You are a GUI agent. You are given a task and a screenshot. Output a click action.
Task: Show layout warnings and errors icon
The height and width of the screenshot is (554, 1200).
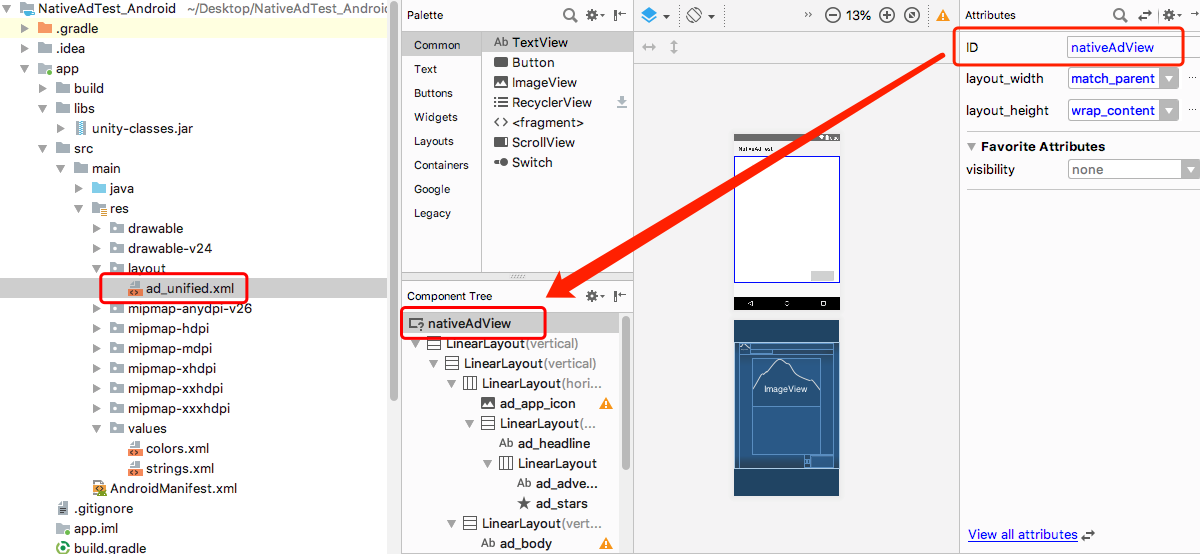click(x=942, y=16)
